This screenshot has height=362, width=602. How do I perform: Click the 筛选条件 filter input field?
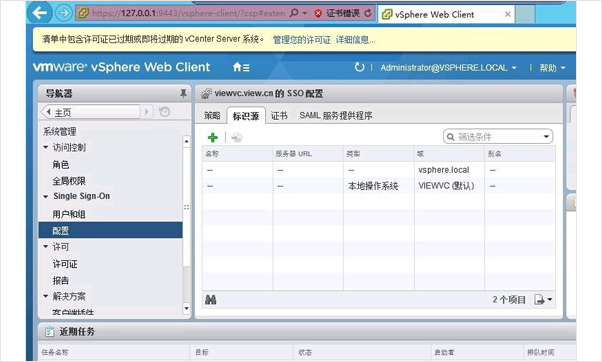[498, 137]
